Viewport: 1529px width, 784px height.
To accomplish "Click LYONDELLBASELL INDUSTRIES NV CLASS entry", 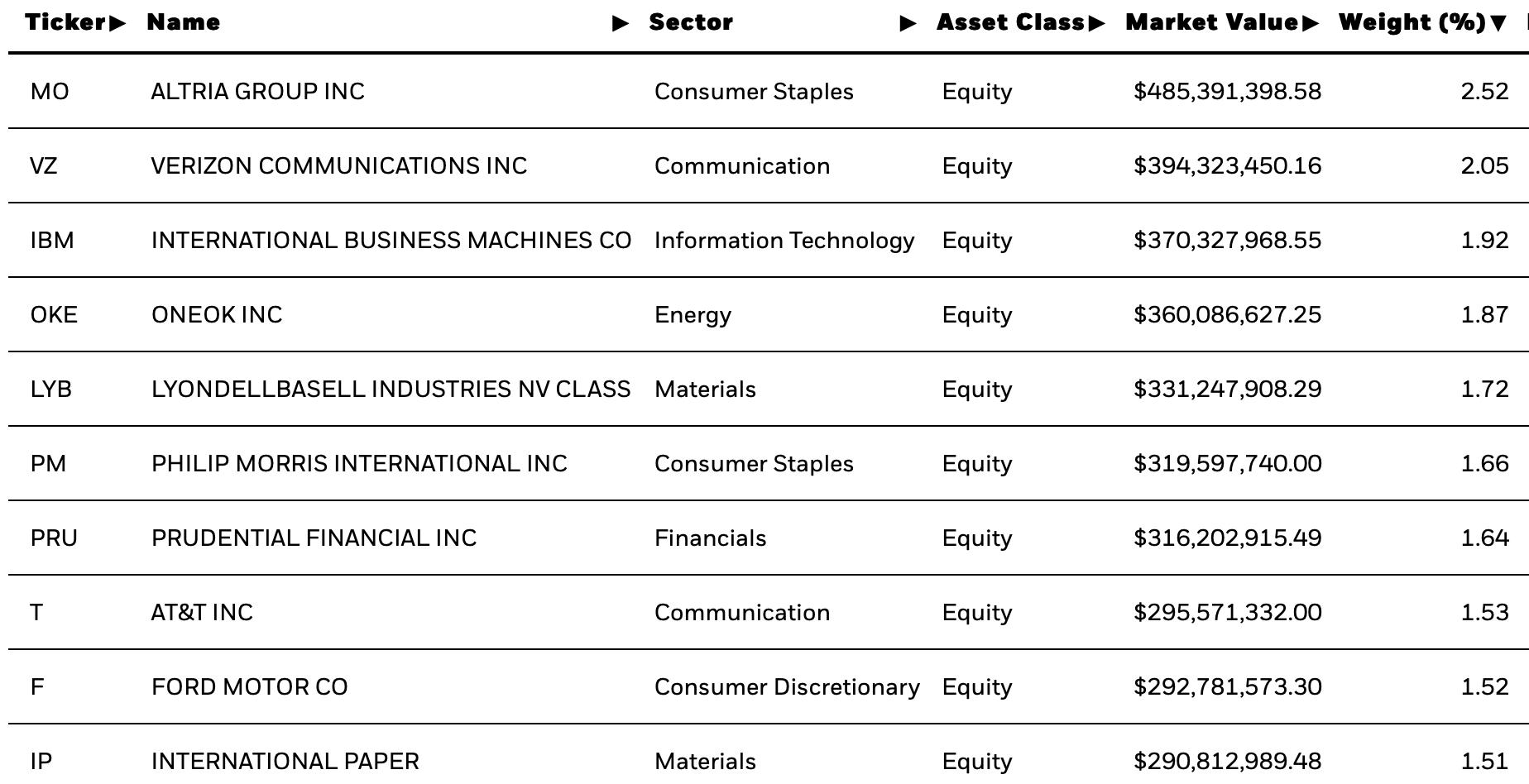I will pos(391,390).
